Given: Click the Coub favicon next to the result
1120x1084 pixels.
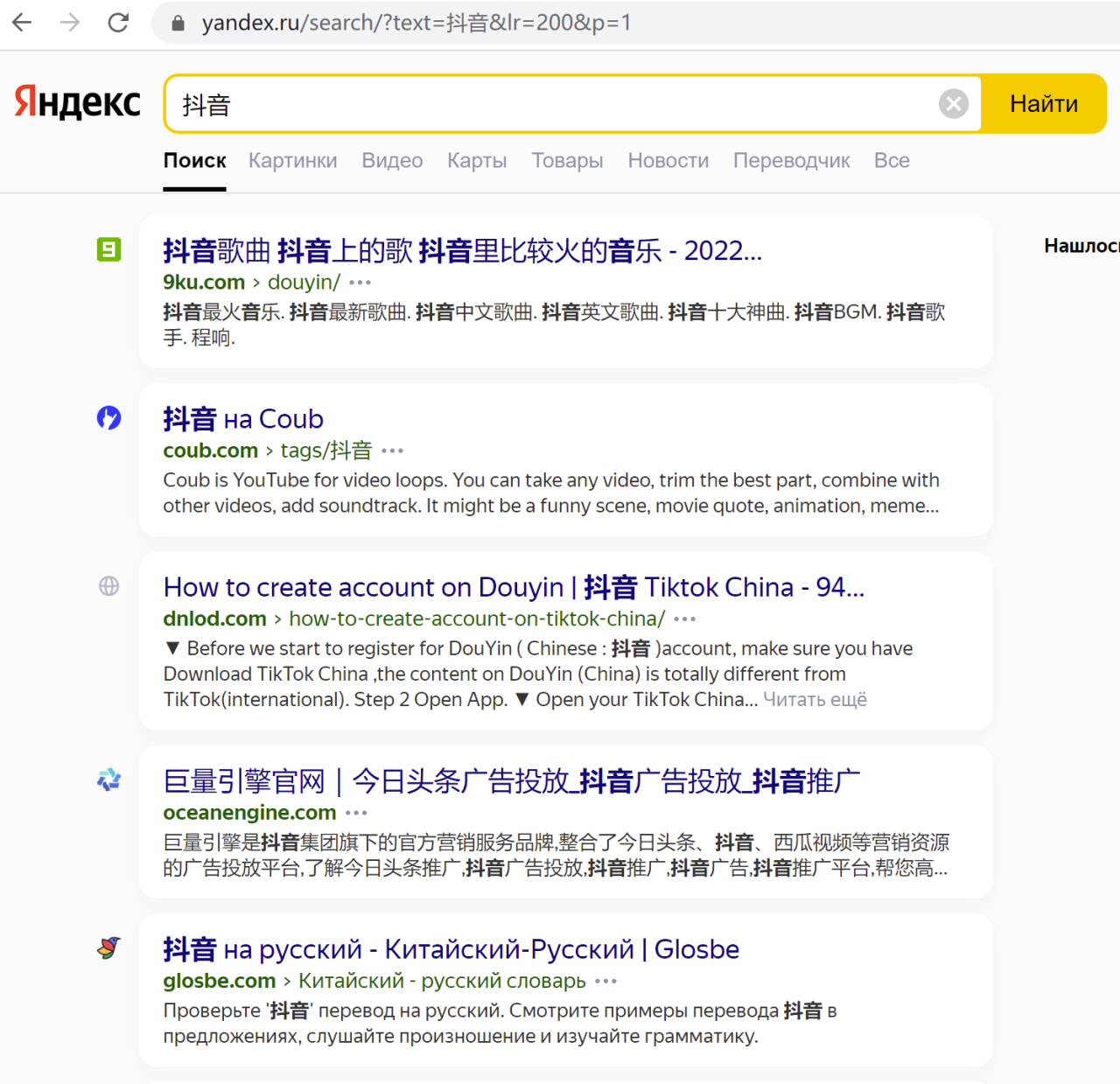Looking at the screenshot, I should (x=108, y=418).
